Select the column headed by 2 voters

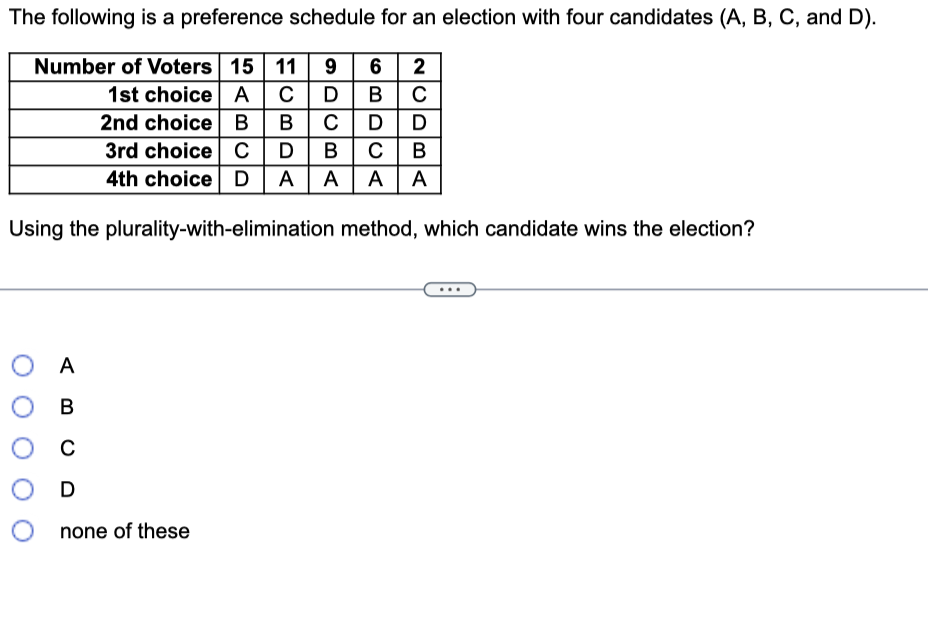coord(419,68)
